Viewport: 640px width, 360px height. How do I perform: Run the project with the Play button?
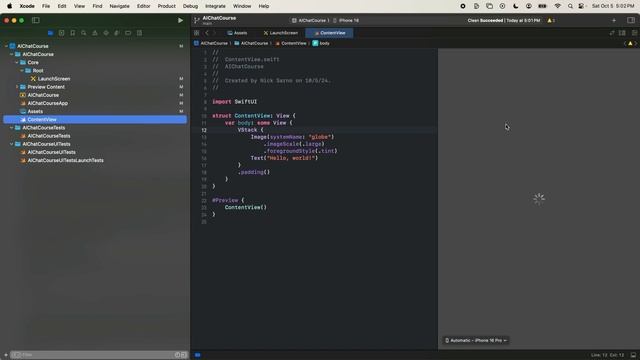(x=180, y=20)
